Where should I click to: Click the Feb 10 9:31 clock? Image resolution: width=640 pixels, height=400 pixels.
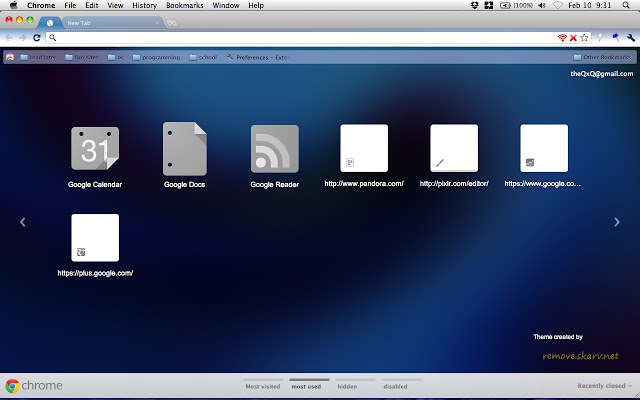click(589, 5)
